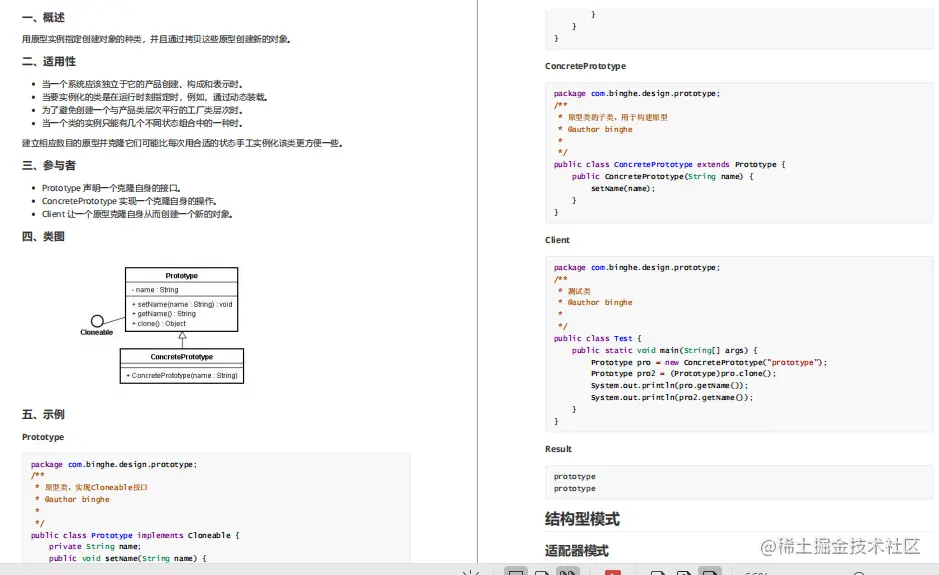
Task: Click code line "public void setName(String name) {"
Action: 128,558
